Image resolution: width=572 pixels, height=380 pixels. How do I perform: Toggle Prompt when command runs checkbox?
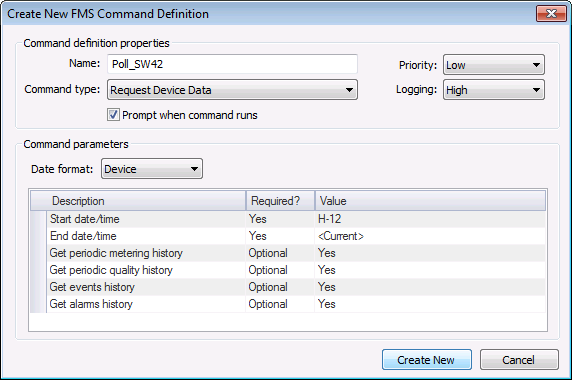point(113,115)
